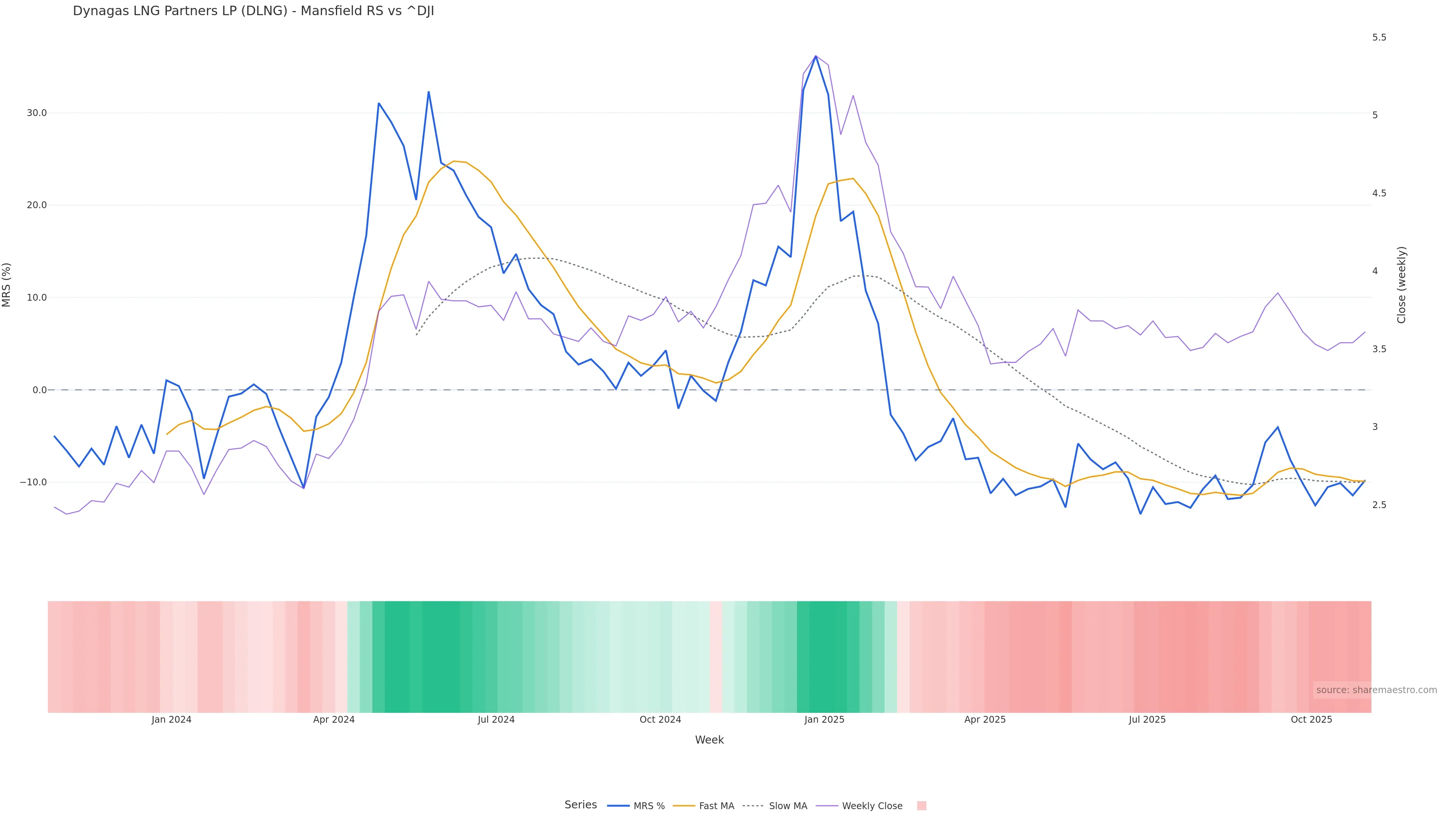Image resolution: width=1456 pixels, height=819 pixels.
Task: Click the Jul 2024 x-axis label
Action: [496, 720]
